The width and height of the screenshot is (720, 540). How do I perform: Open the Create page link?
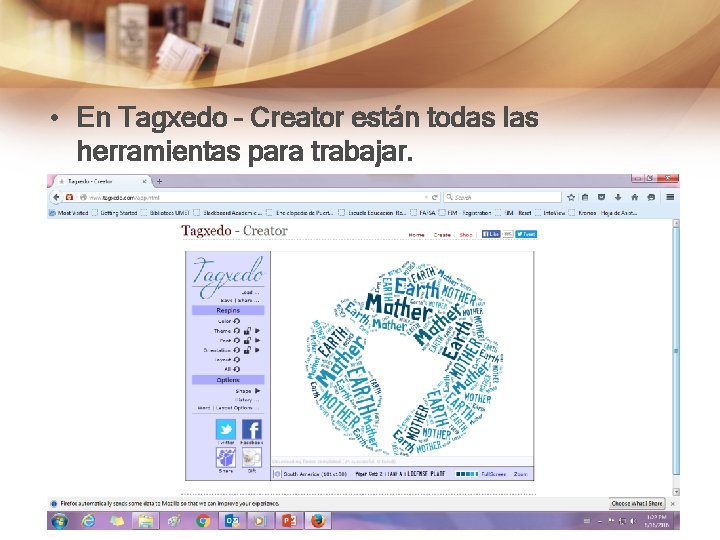[442, 235]
